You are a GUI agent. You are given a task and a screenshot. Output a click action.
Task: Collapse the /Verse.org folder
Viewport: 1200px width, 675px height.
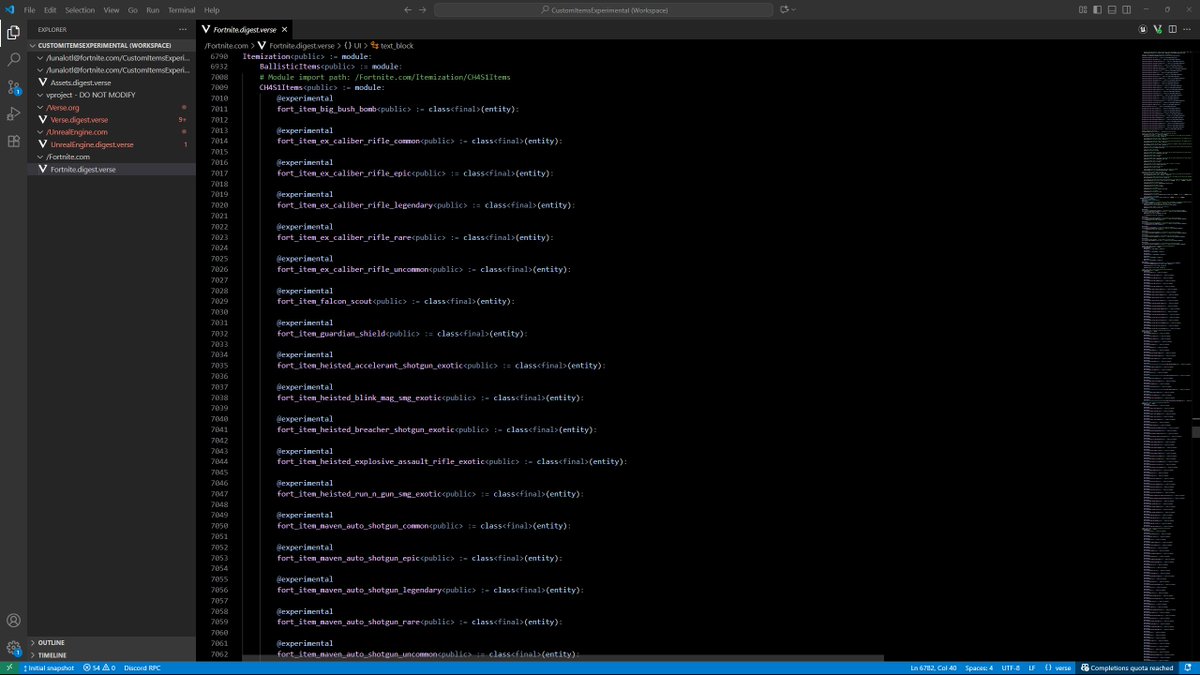point(112,107)
